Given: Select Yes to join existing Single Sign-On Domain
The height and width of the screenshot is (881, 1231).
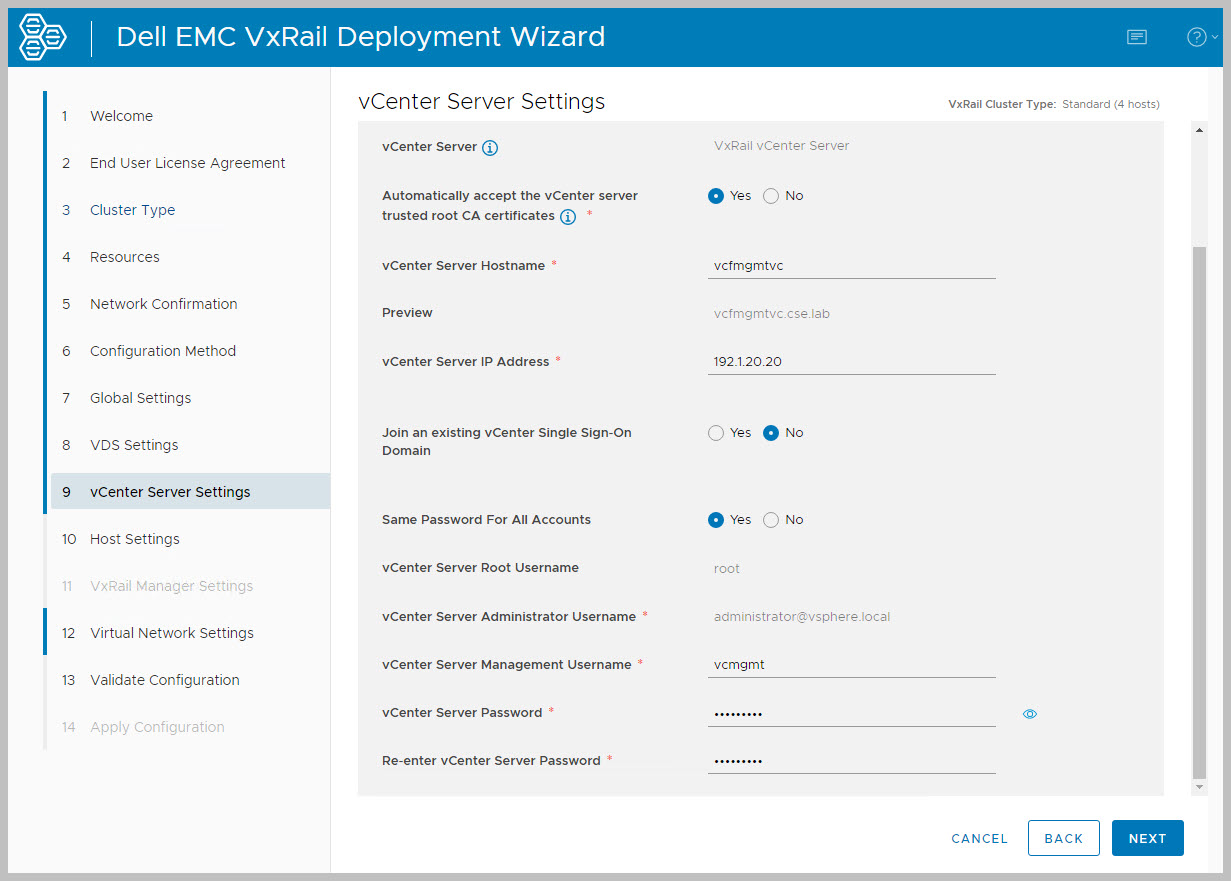Looking at the screenshot, I should [x=716, y=433].
